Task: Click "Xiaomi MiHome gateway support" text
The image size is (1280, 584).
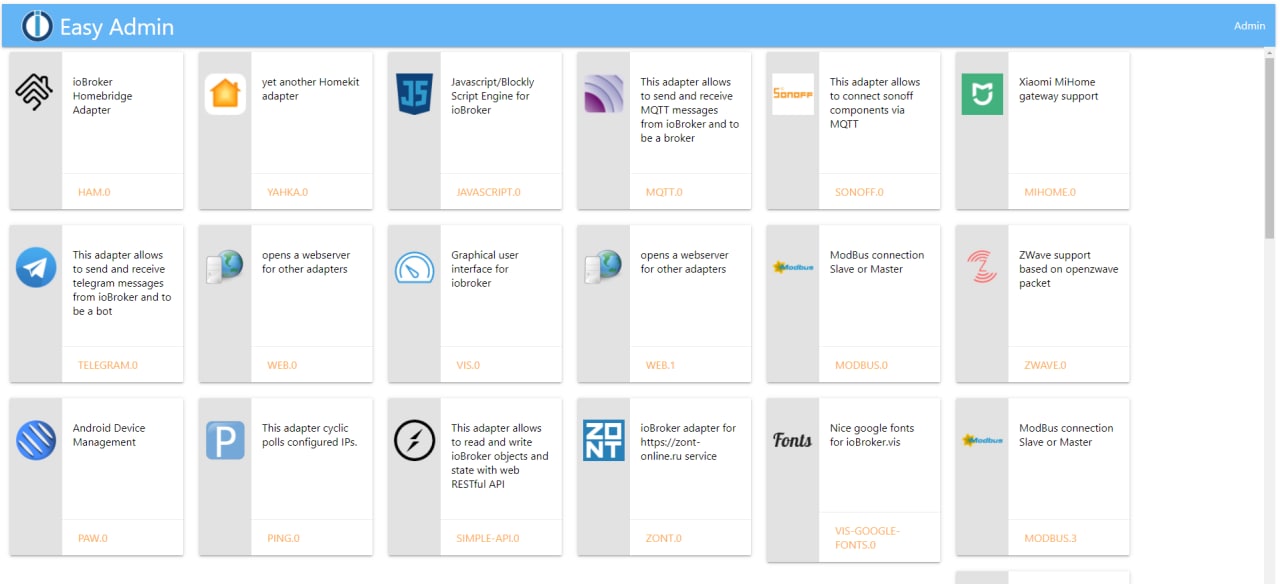Action: tap(1058, 89)
